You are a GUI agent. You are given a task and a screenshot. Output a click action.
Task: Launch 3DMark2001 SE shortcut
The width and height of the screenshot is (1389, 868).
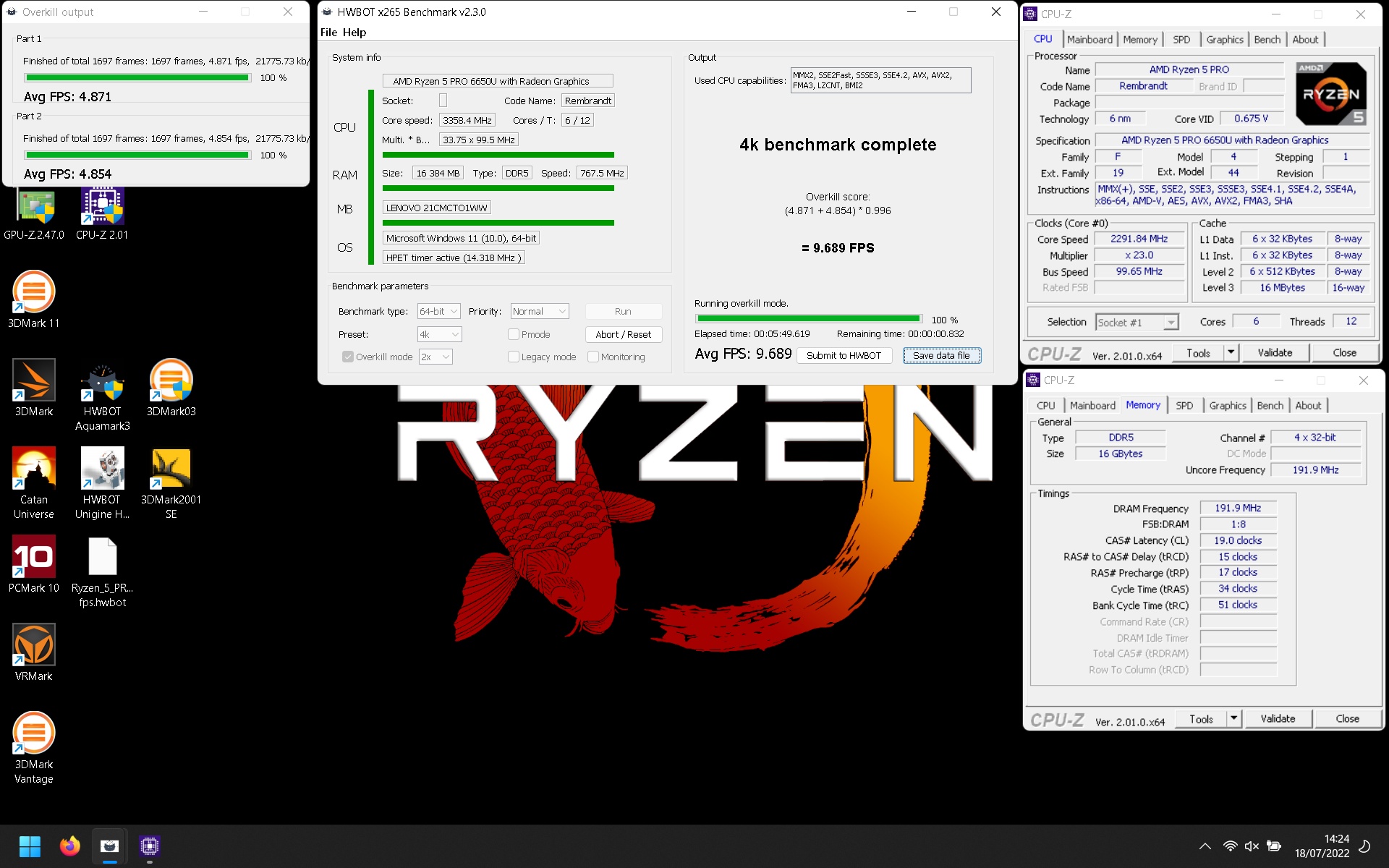[x=171, y=483]
